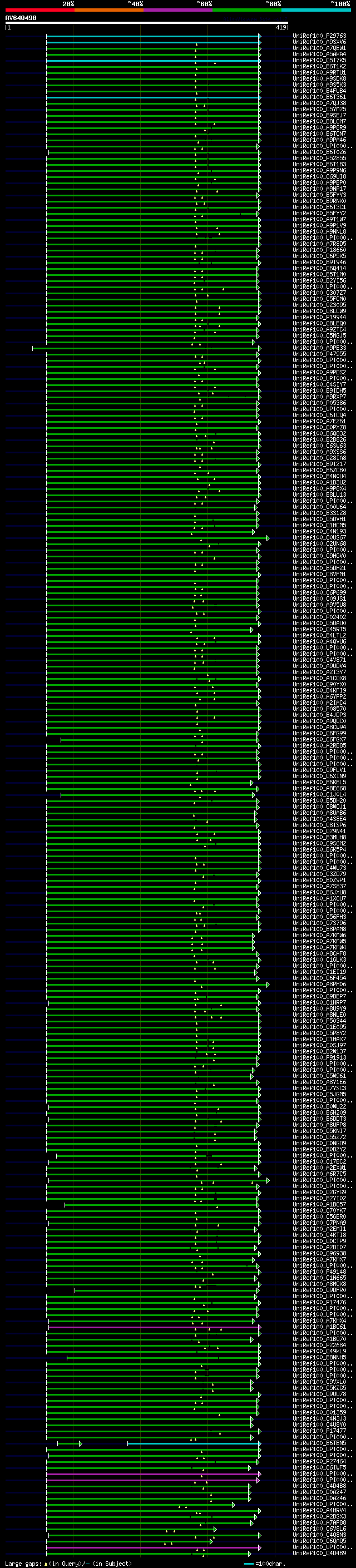Select hit label UniRef100_Q56FH3
This screenshot has width=356, height=1568.
tap(319, 917)
